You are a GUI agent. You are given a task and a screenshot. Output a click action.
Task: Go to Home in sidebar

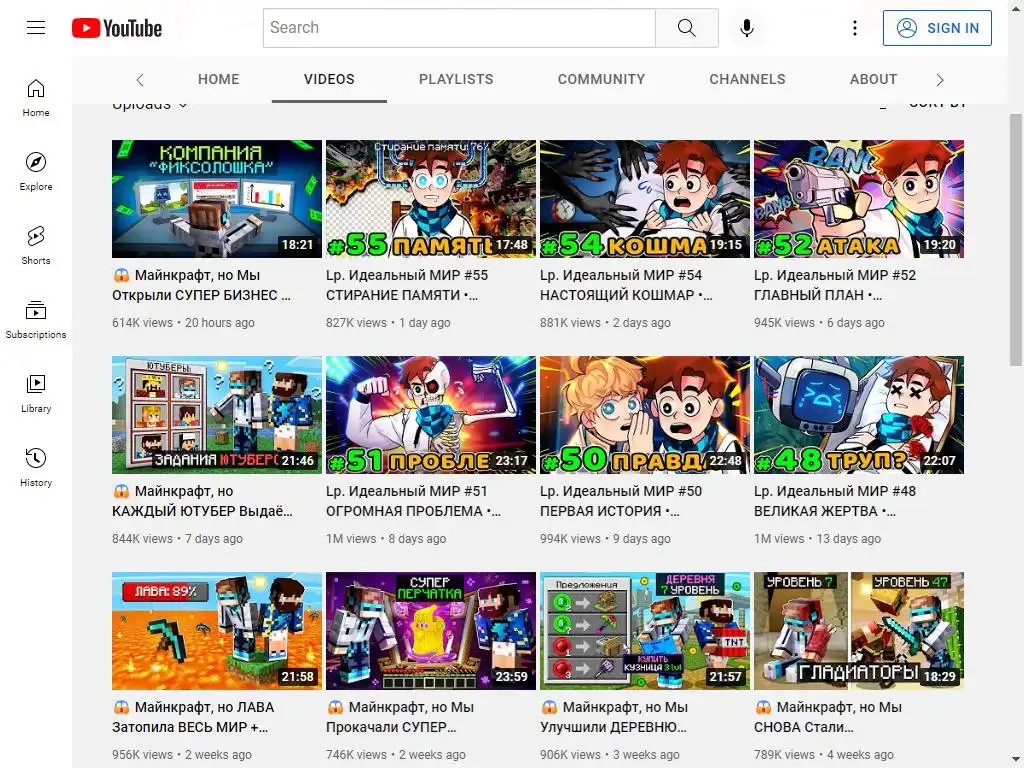pyautogui.click(x=36, y=98)
